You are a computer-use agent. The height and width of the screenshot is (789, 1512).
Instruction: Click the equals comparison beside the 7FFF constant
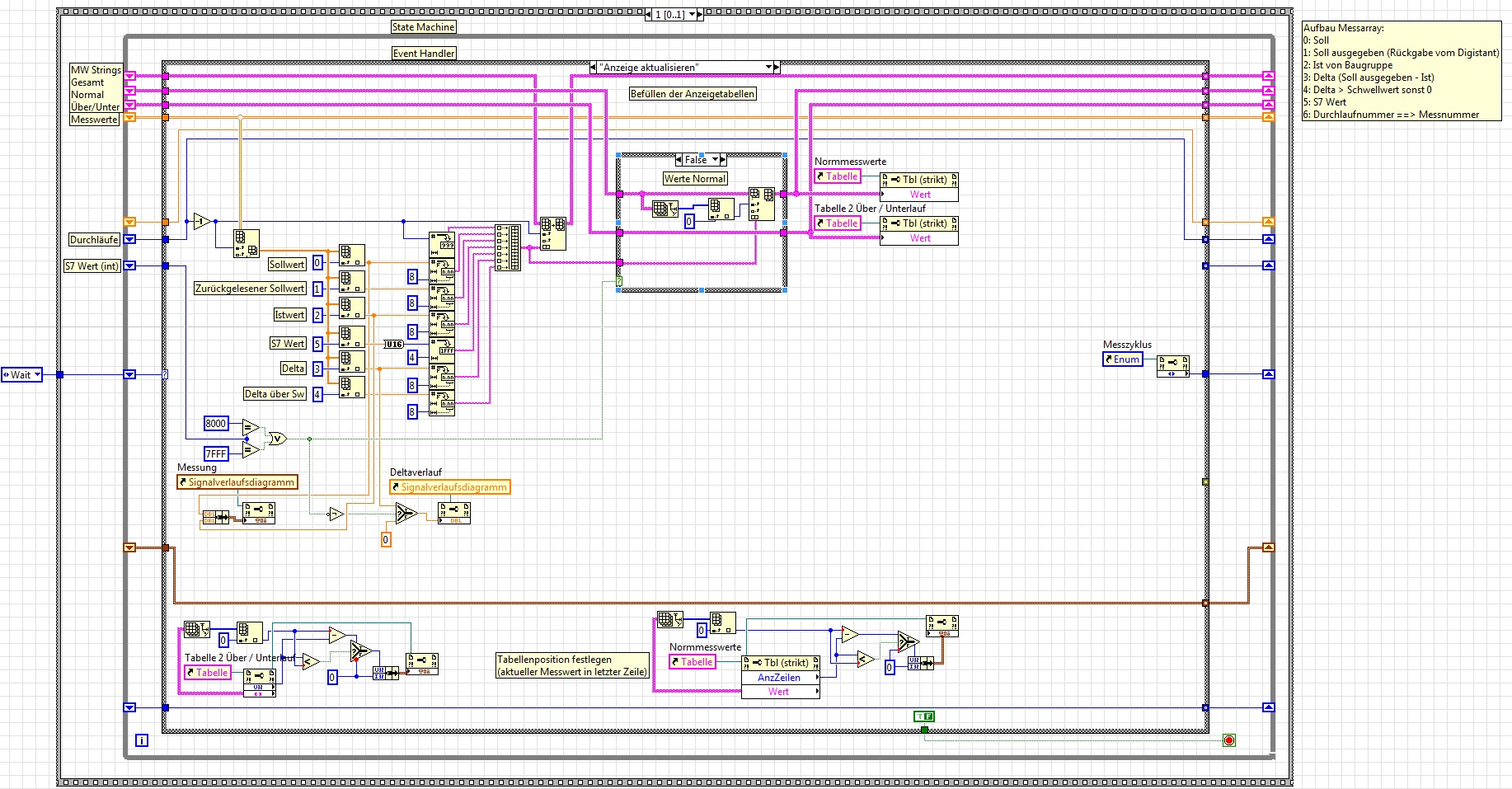point(251,449)
